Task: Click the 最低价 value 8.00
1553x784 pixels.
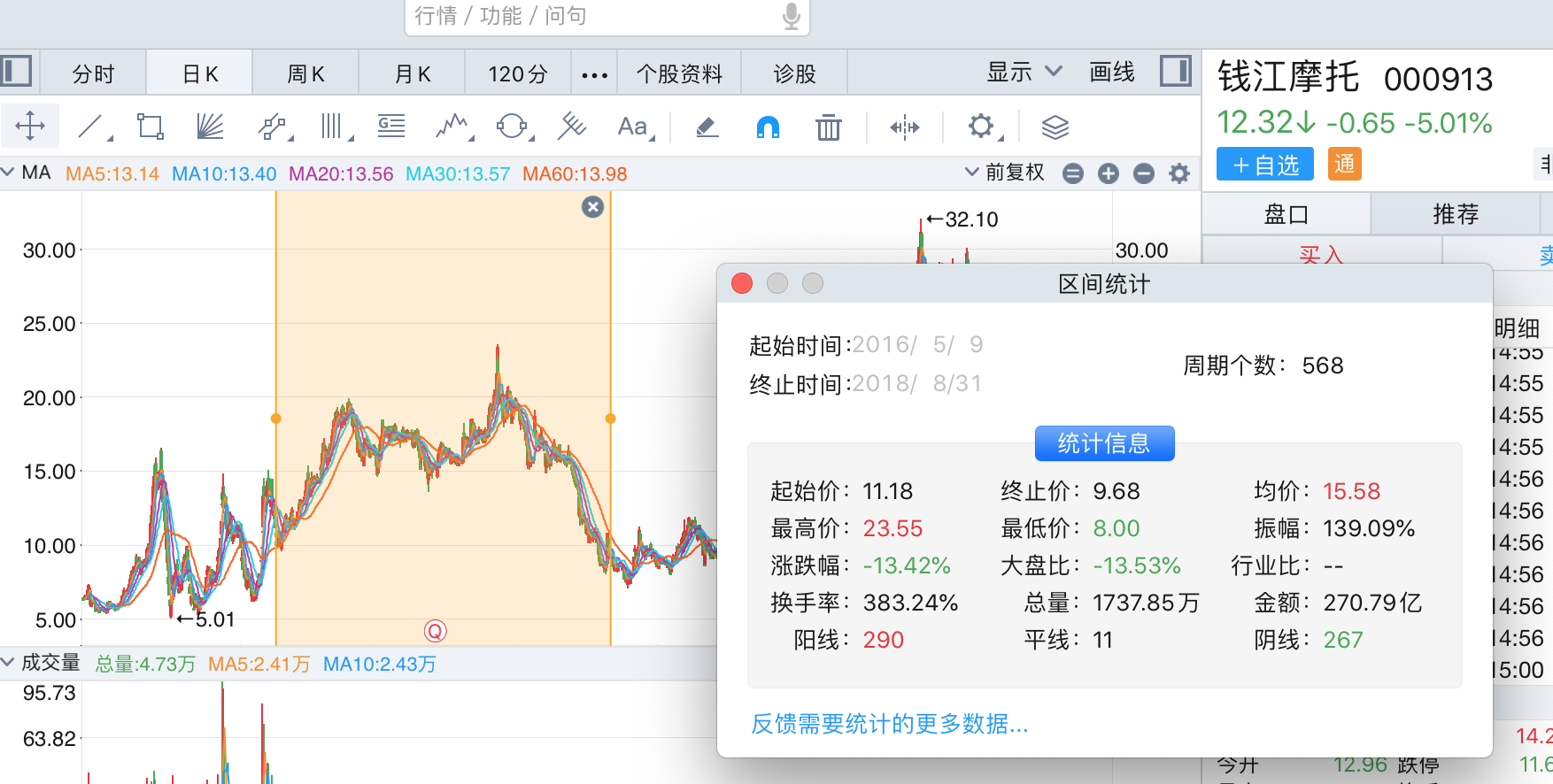Action: coord(1116,528)
